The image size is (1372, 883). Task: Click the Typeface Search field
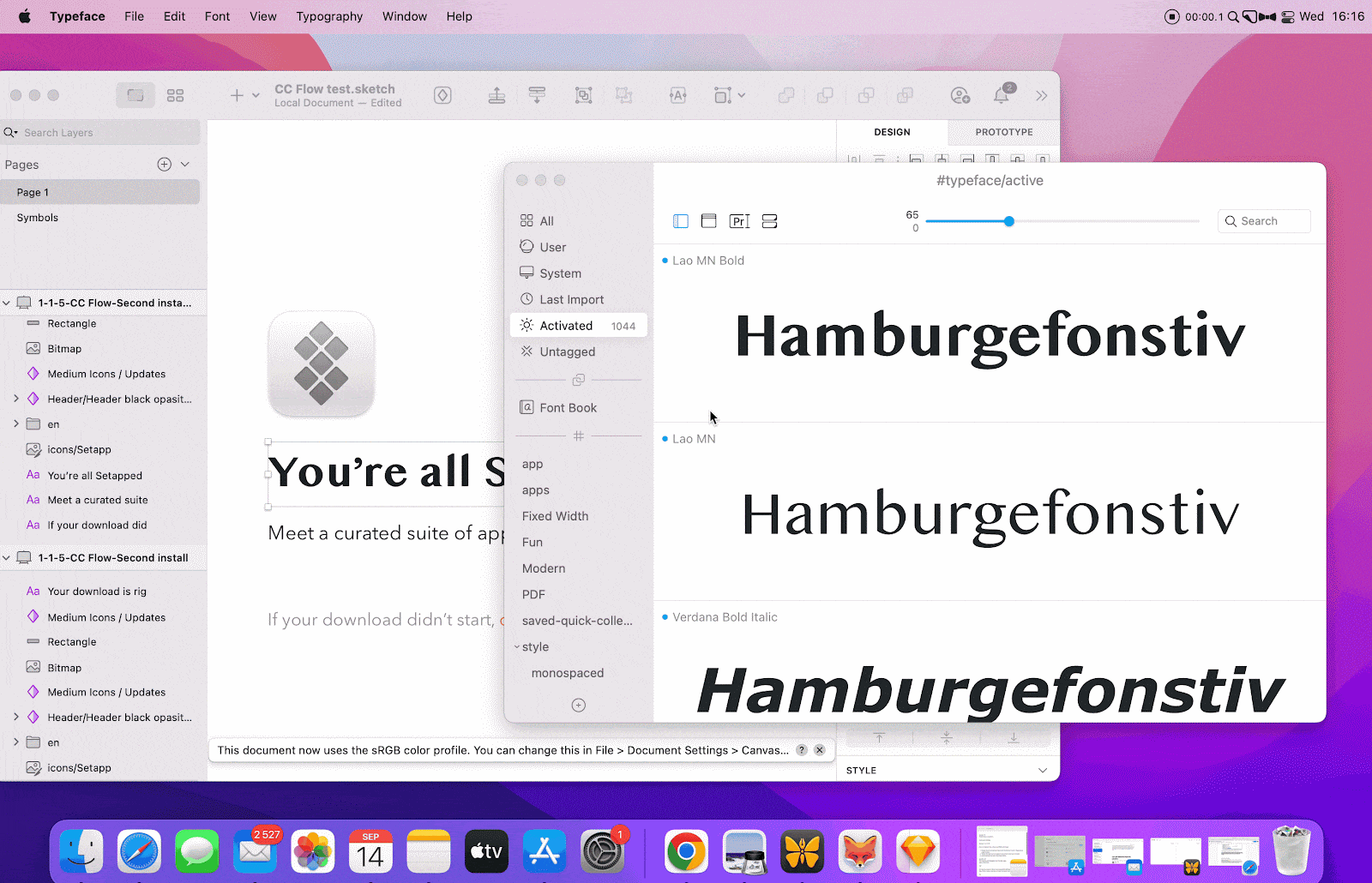point(1264,221)
